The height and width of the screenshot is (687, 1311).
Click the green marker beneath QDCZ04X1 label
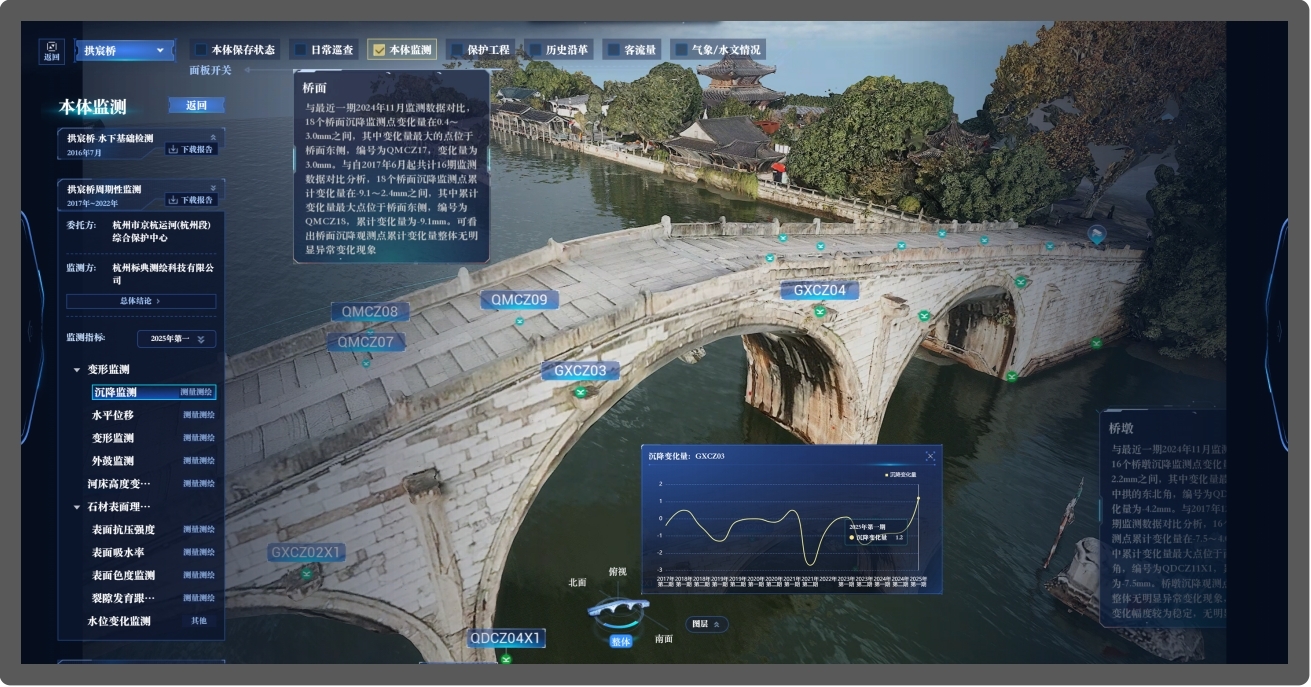pos(506,658)
